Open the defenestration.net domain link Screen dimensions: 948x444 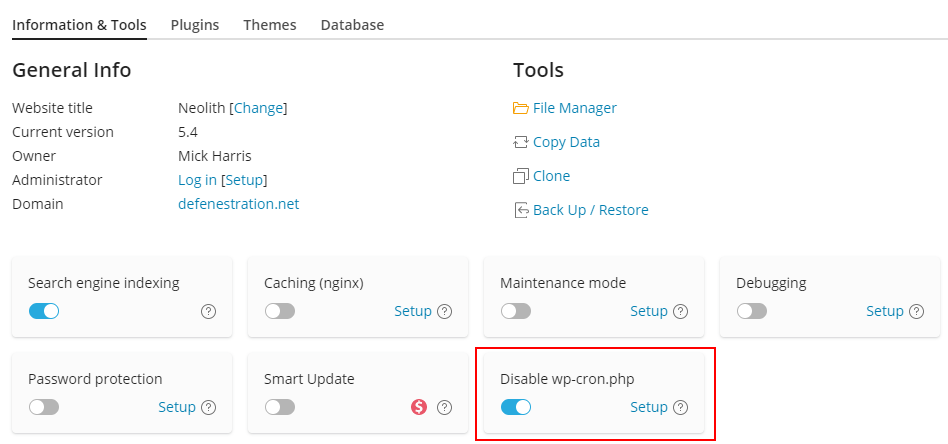click(x=238, y=204)
